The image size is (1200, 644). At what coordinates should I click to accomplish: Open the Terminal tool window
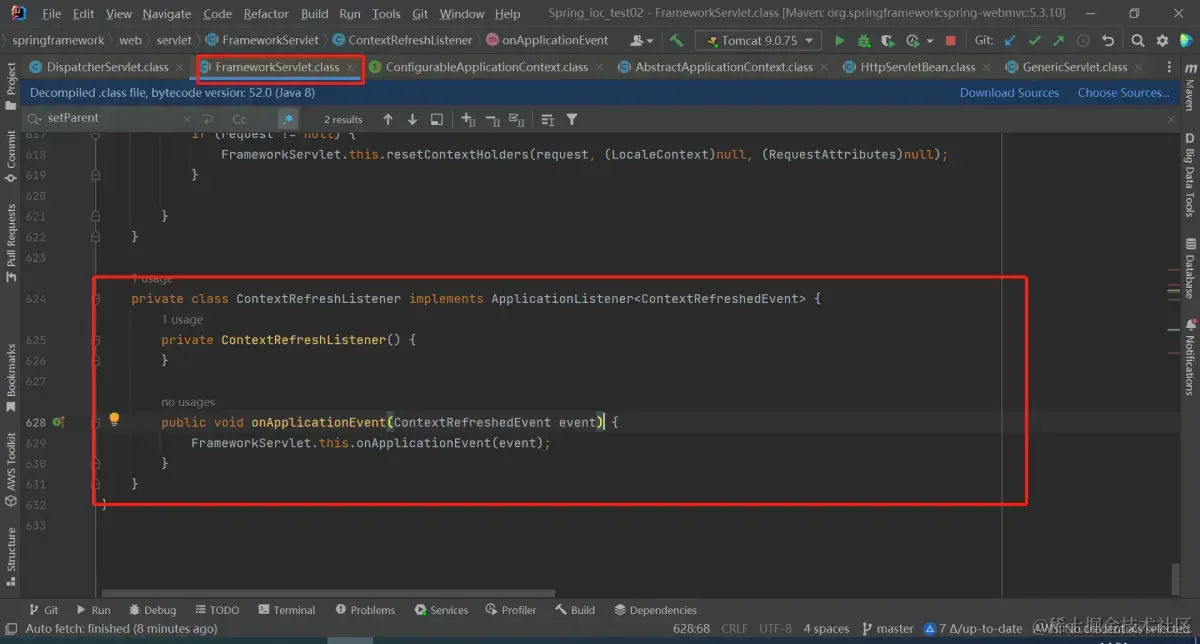(286, 610)
